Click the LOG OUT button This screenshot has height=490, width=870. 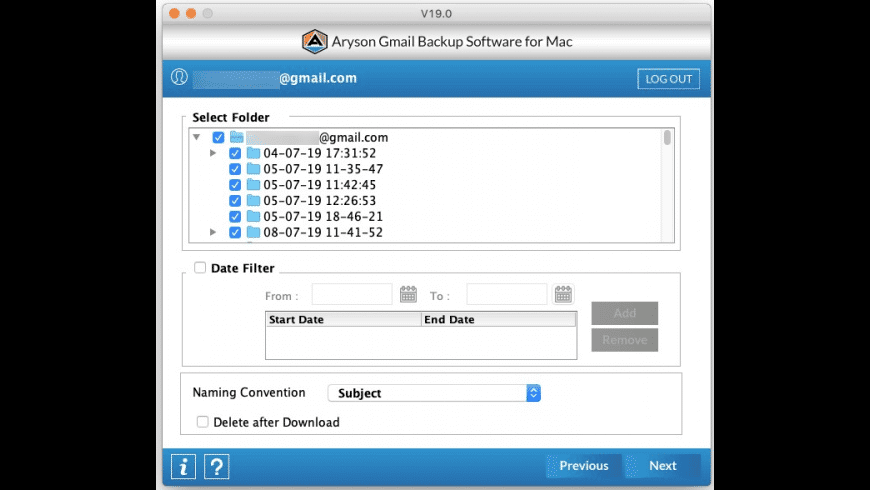(669, 79)
